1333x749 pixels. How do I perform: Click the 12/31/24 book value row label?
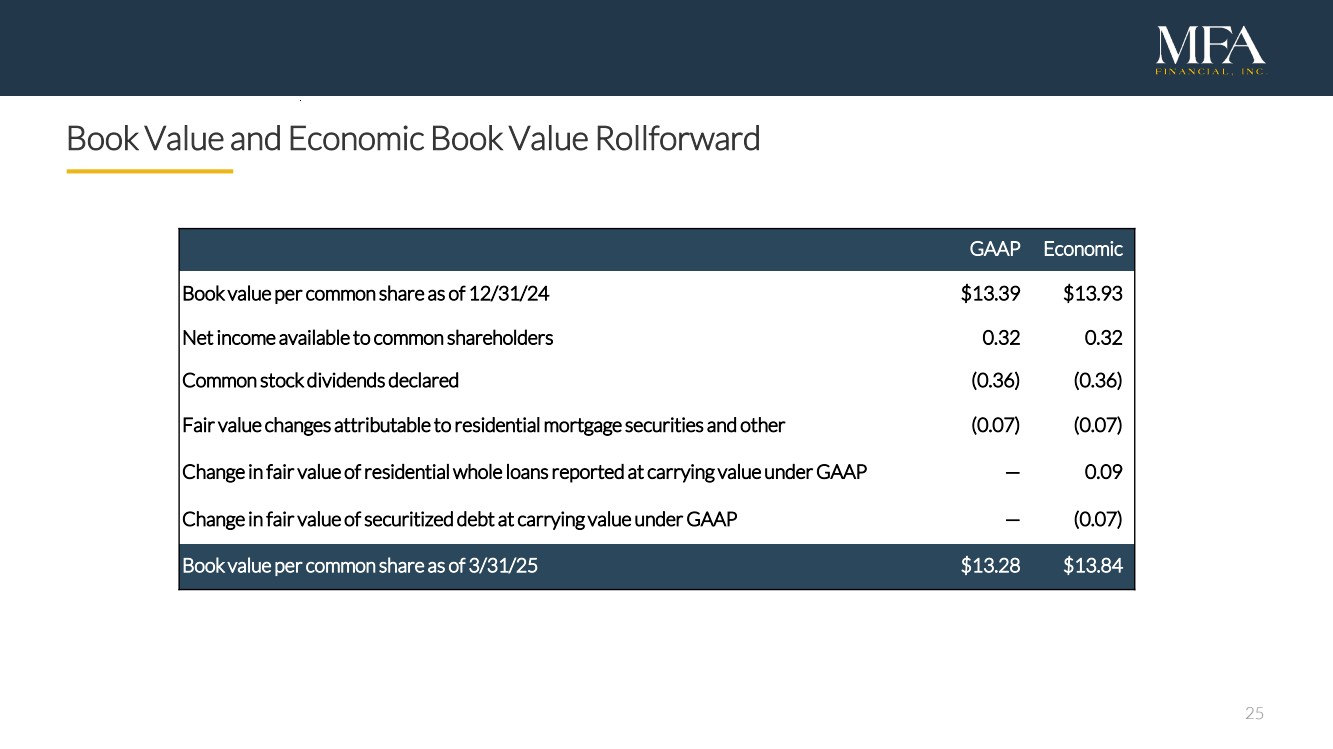(x=365, y=294)
